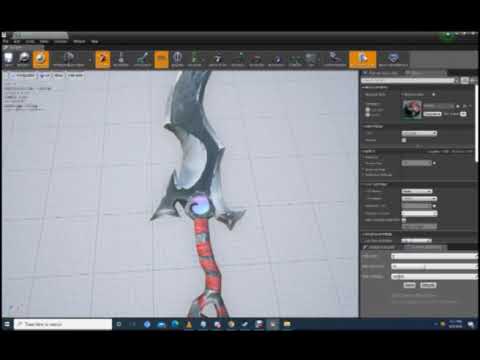Open the Help menu
Image resolution: width=480 pixels, height=360 pixels.
(x=95, y=42)
